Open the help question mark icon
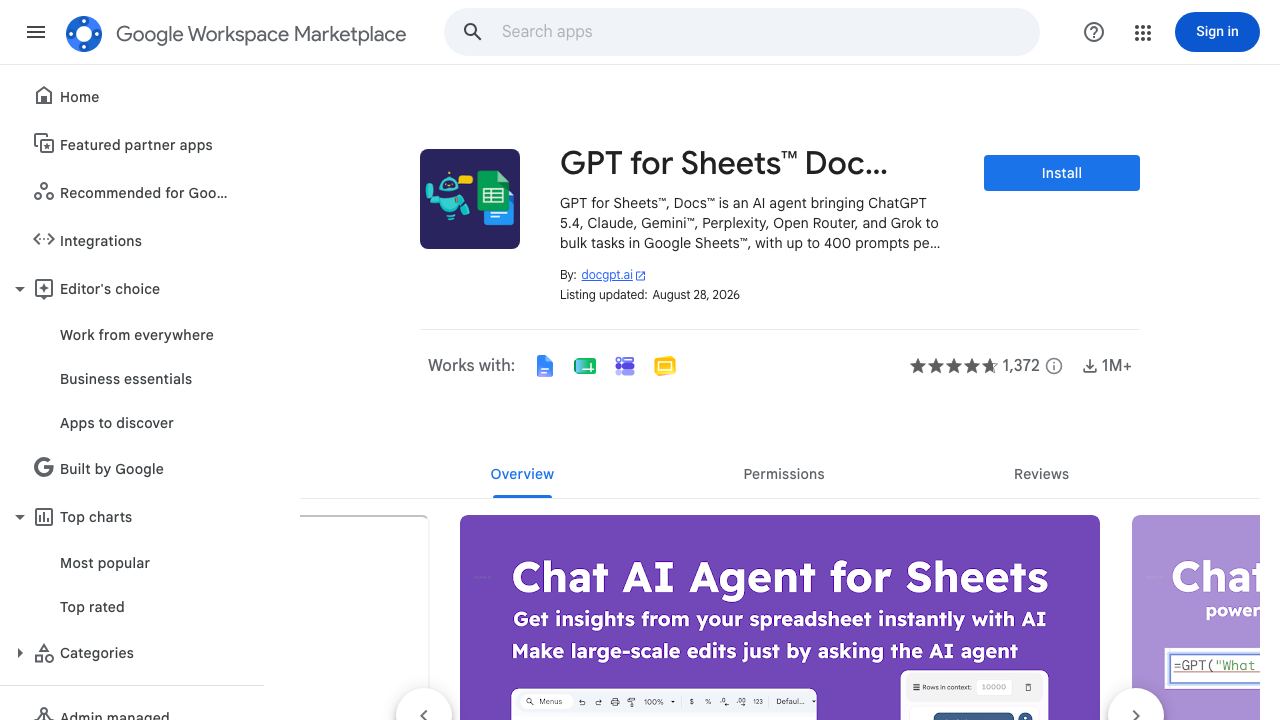Image resolution: width=1280 pixels, height=720 pixels. point(1094,32)
